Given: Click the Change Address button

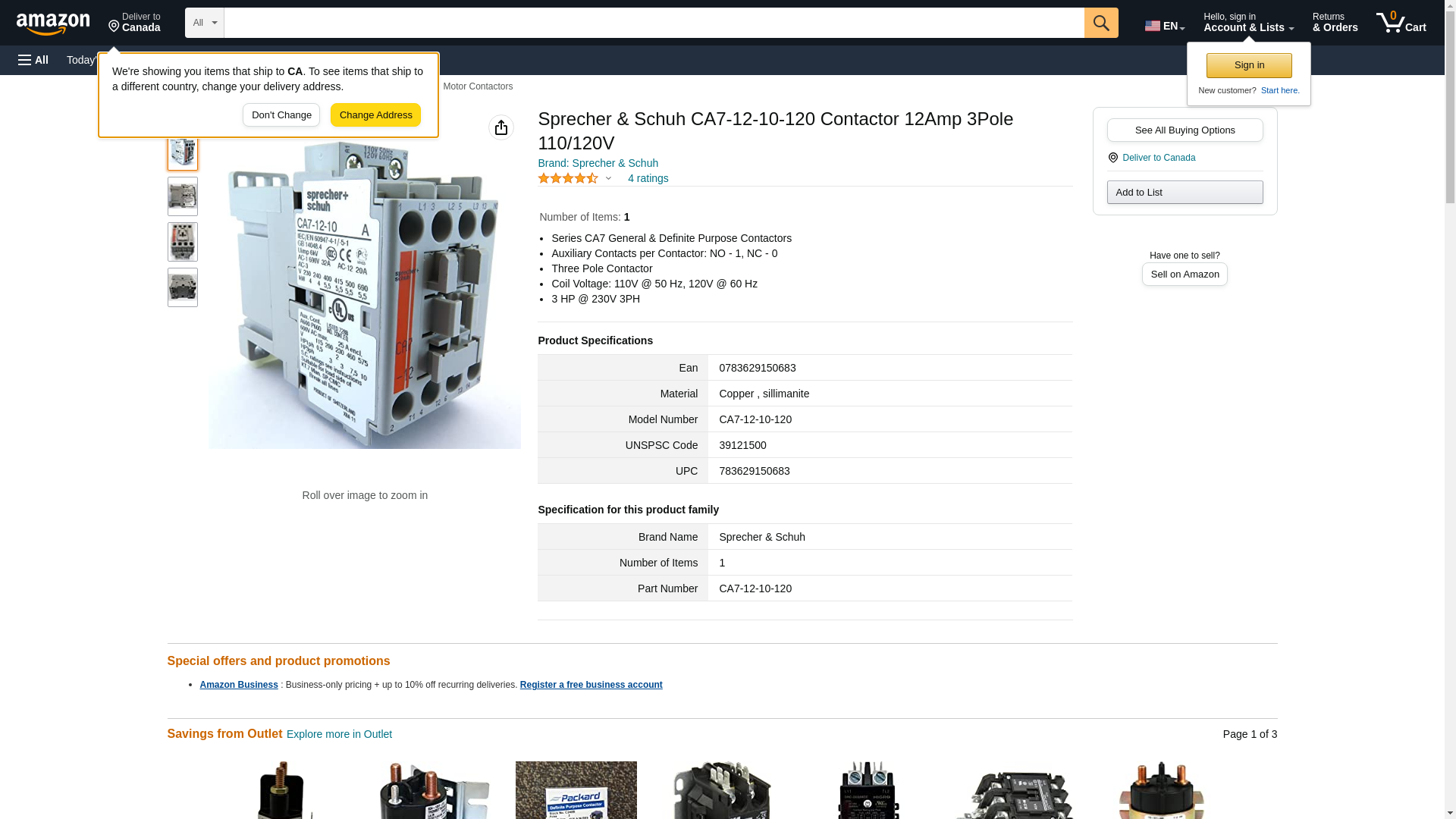Looking at the screenshot, I should 375,115.
